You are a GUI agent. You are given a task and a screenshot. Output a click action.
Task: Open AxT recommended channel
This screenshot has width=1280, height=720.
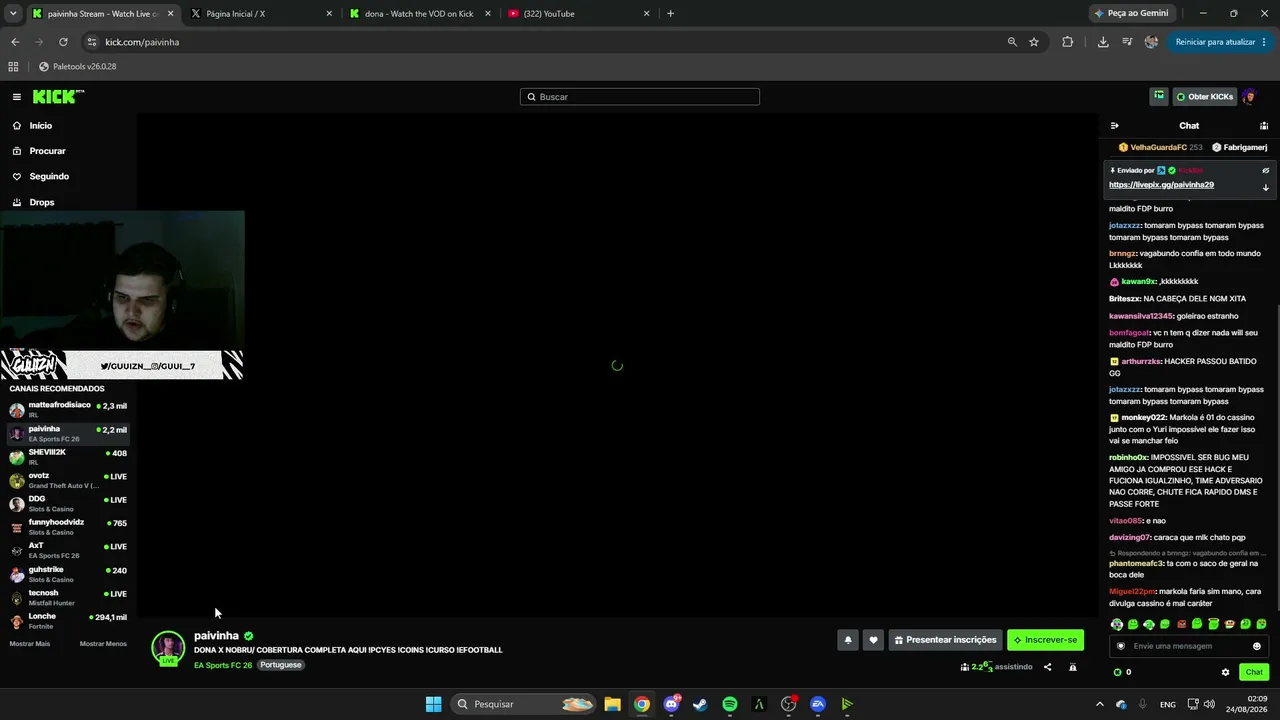click(x=68, y=550)
